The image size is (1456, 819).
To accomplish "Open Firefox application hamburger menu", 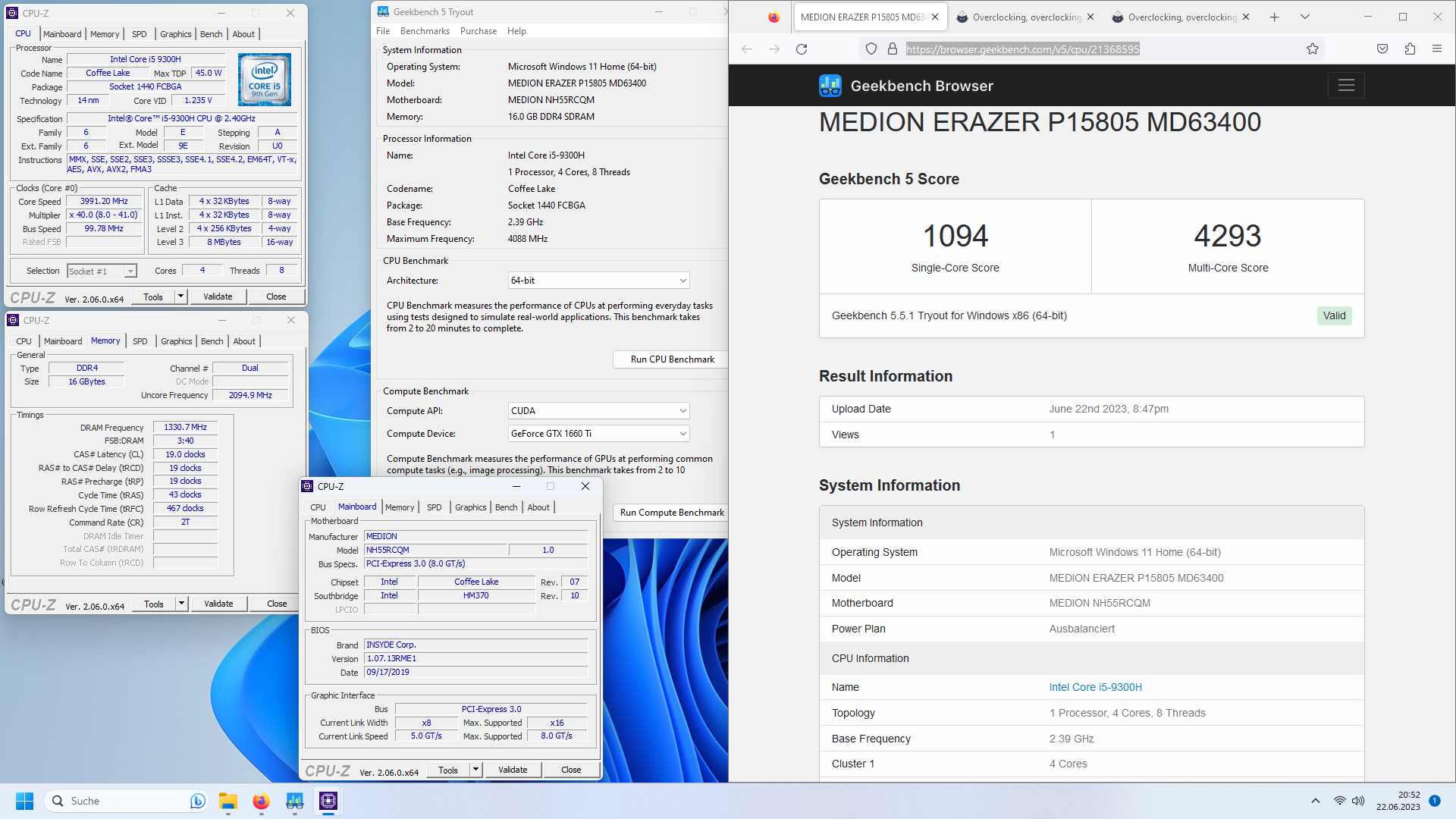I will 1437,49.
